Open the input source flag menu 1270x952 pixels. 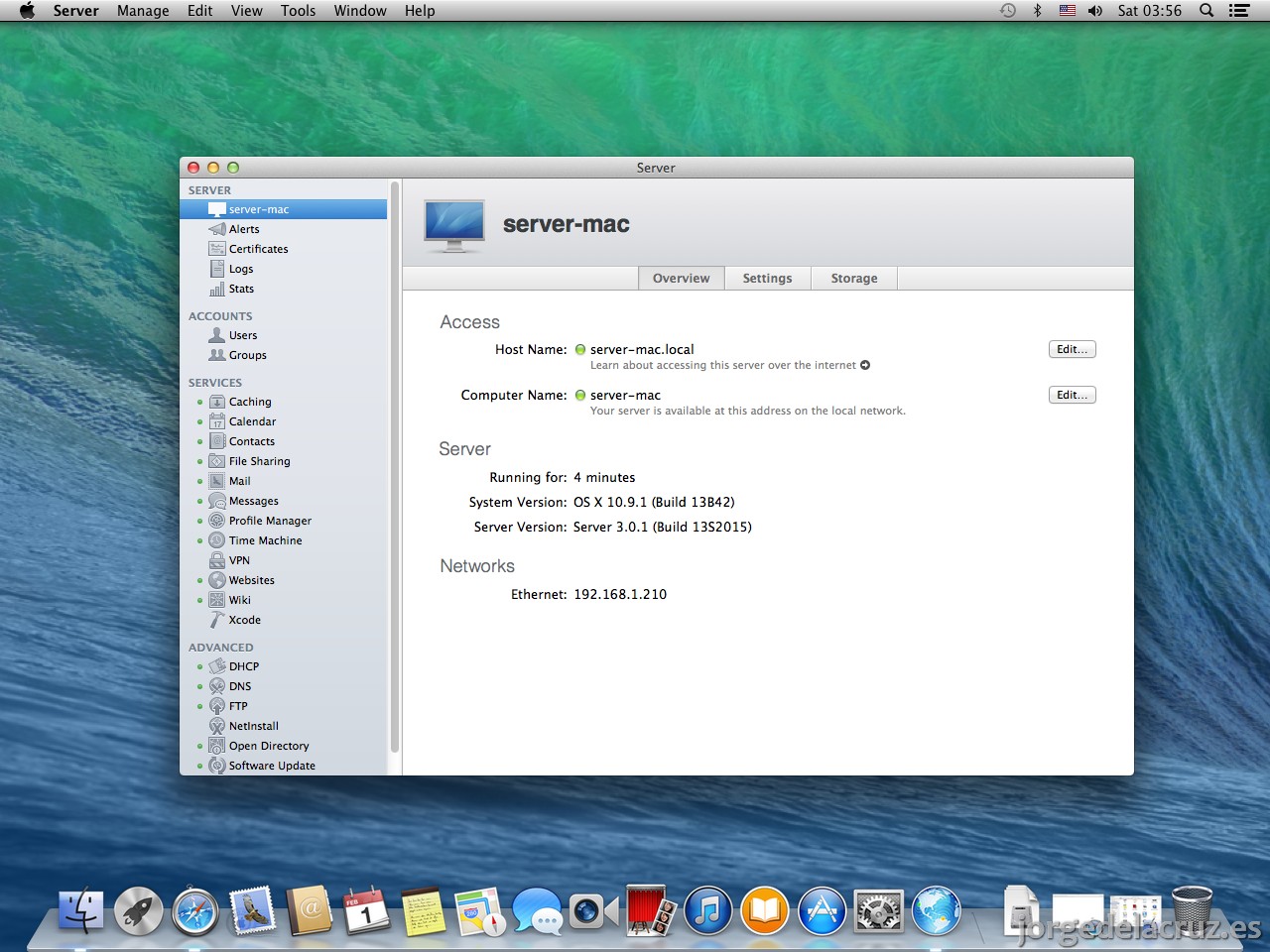coord(1068,11)
